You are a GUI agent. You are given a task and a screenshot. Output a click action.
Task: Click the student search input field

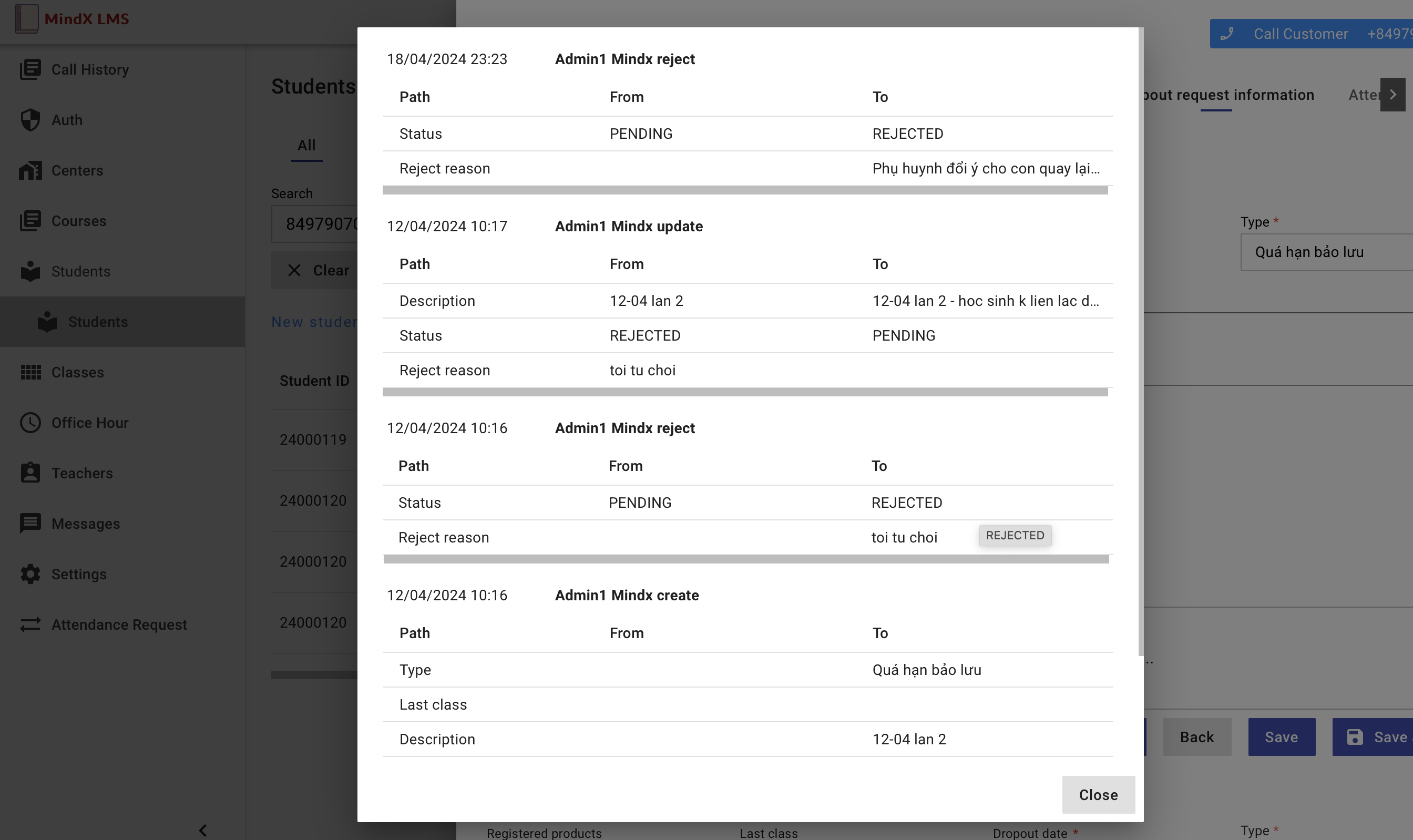(317, 224)
